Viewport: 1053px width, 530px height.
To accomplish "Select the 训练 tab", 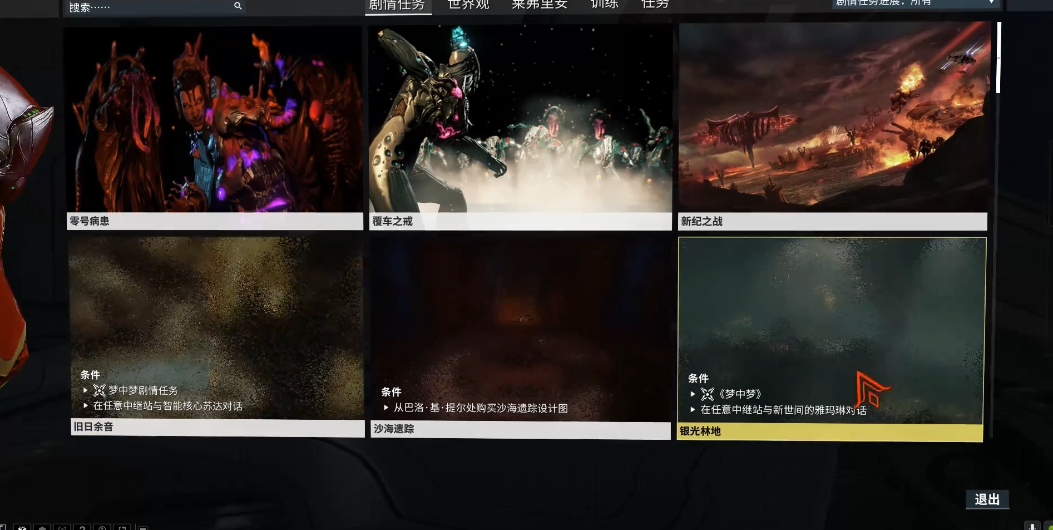I will pyautogui.click(x=604, y=5).
